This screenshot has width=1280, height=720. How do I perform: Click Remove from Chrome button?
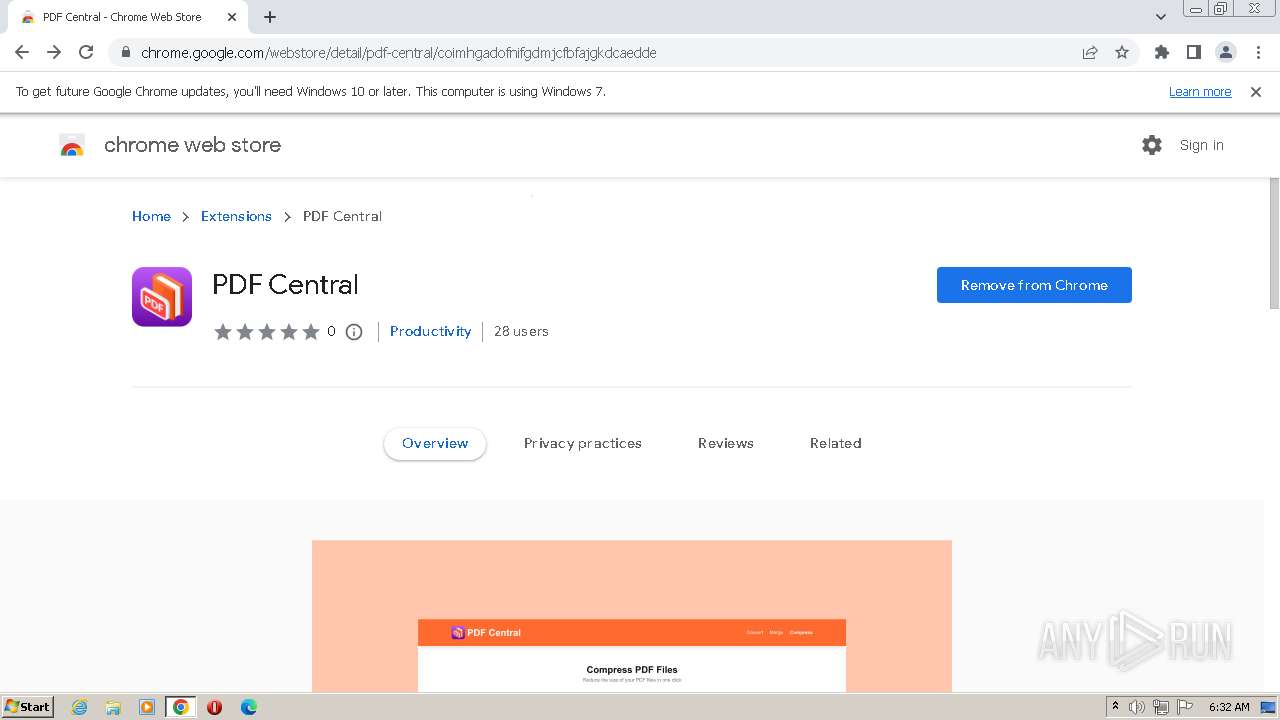click(1034, 285)
